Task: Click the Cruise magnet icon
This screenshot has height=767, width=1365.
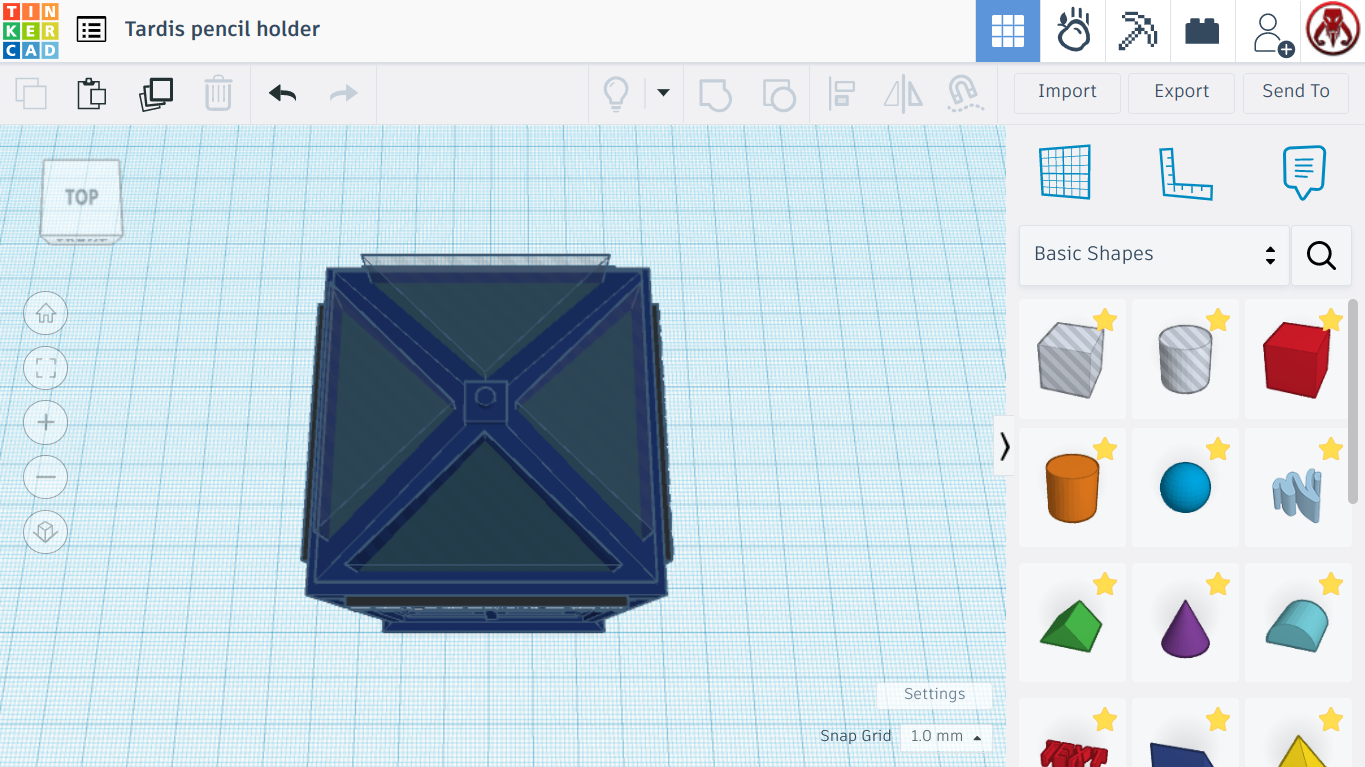Action: [964, 94]
